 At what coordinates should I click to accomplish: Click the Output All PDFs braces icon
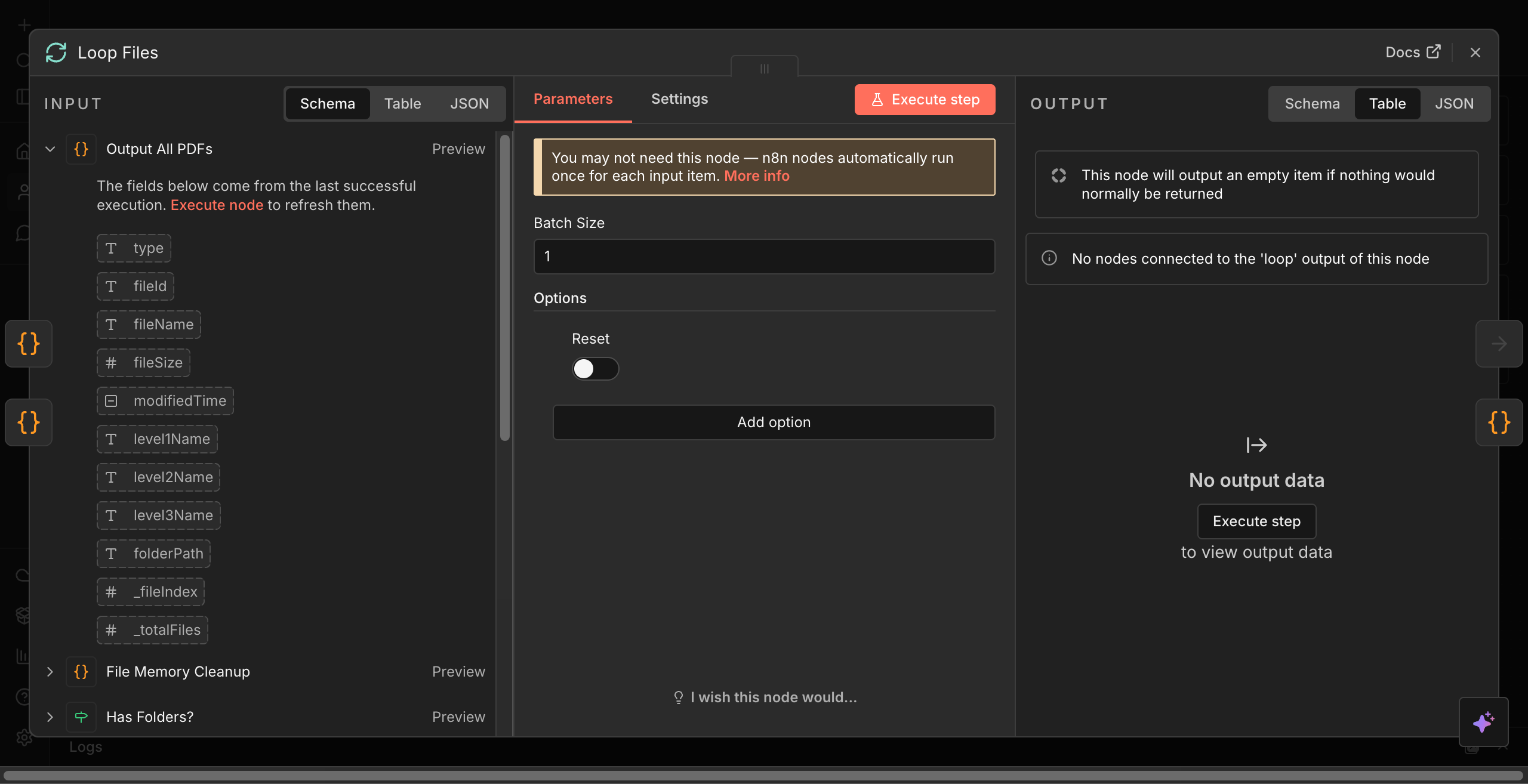click(x=81, y=149)
